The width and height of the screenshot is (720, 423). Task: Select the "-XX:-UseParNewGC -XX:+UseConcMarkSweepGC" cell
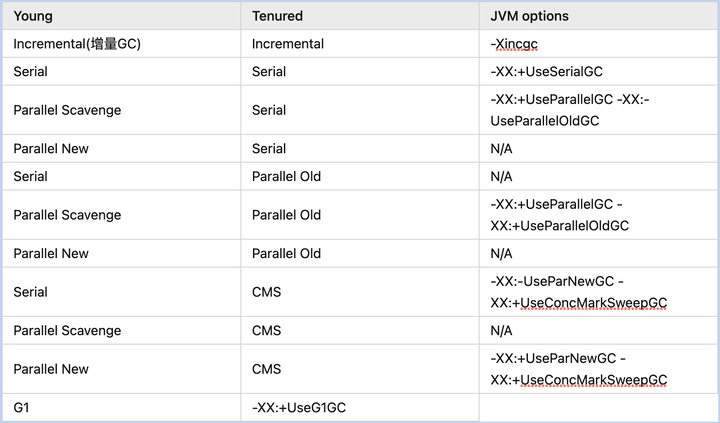tap(578, 292)
